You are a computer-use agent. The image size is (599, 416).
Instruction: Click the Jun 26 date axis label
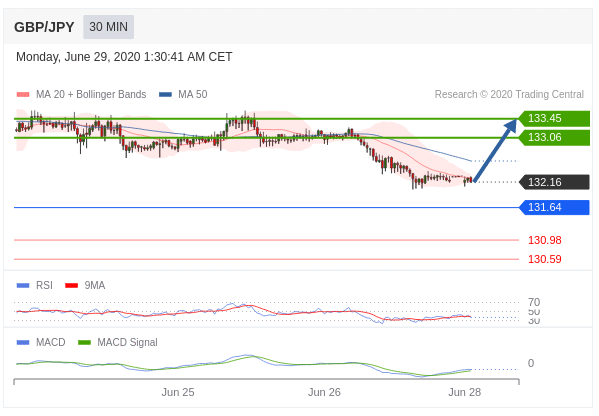tap(324, 392)
